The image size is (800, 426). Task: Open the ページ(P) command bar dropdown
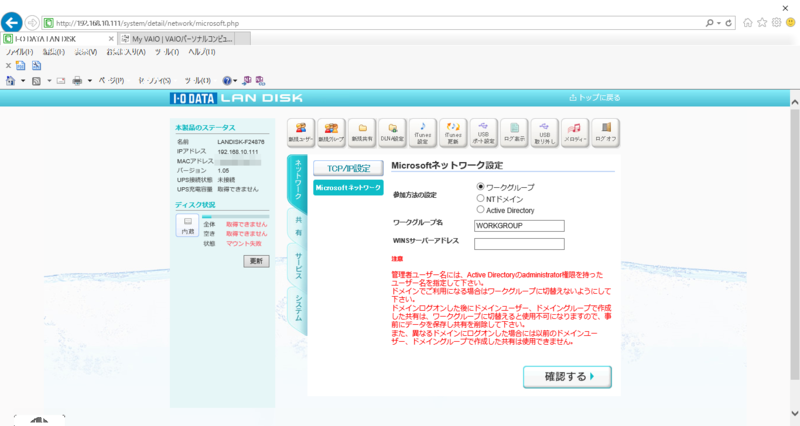(111, 81)
